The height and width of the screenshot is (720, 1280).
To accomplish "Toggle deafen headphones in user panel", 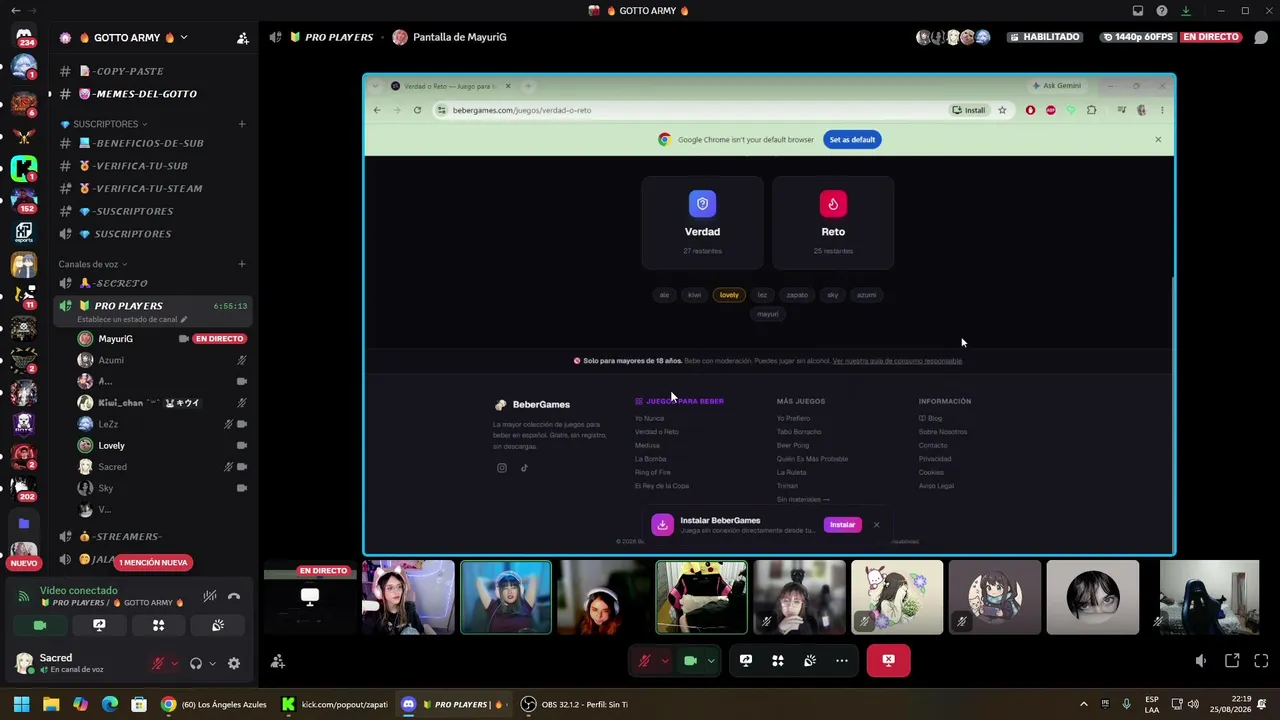I will [196, 663].
